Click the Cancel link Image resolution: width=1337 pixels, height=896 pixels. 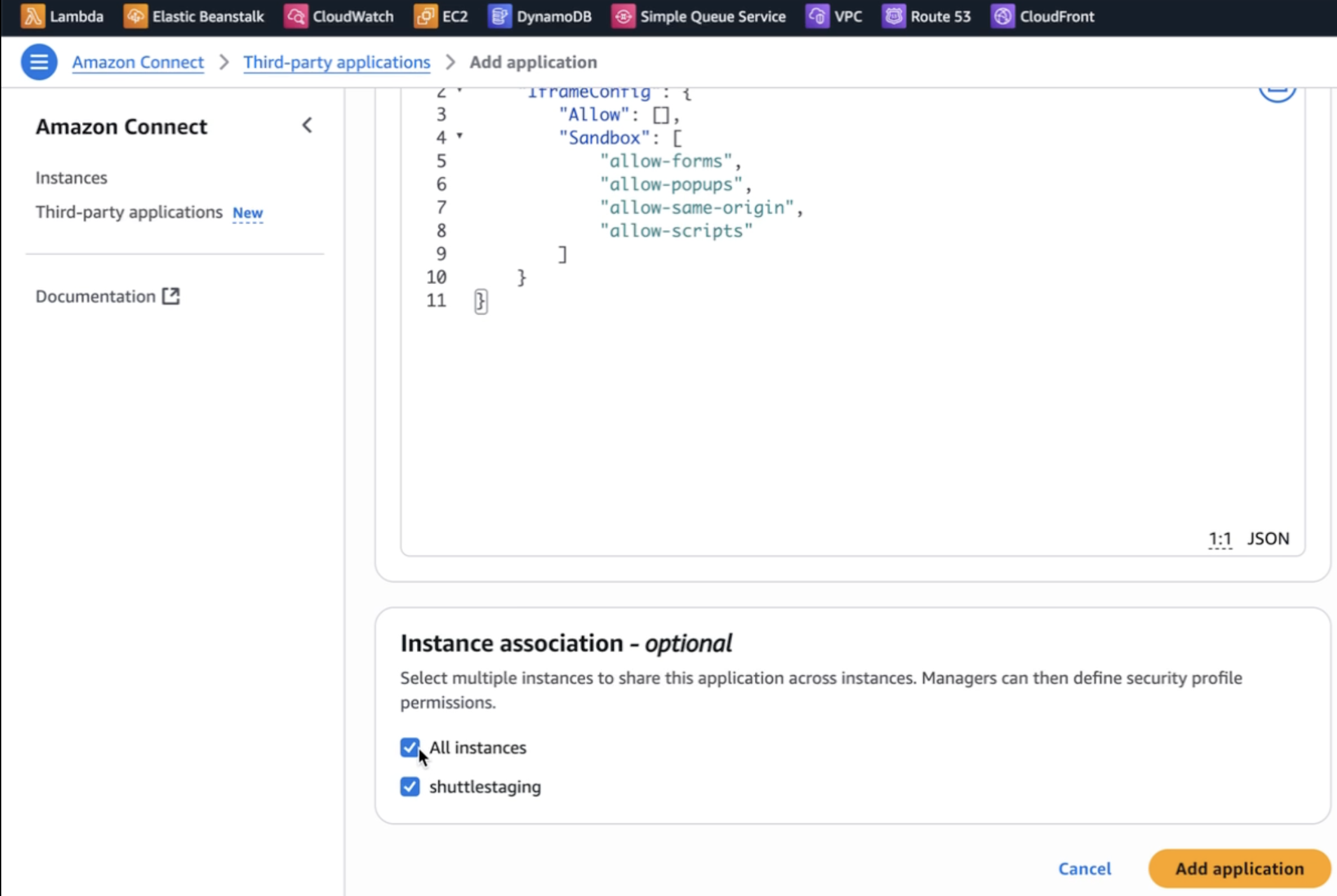coord(1084,869)
